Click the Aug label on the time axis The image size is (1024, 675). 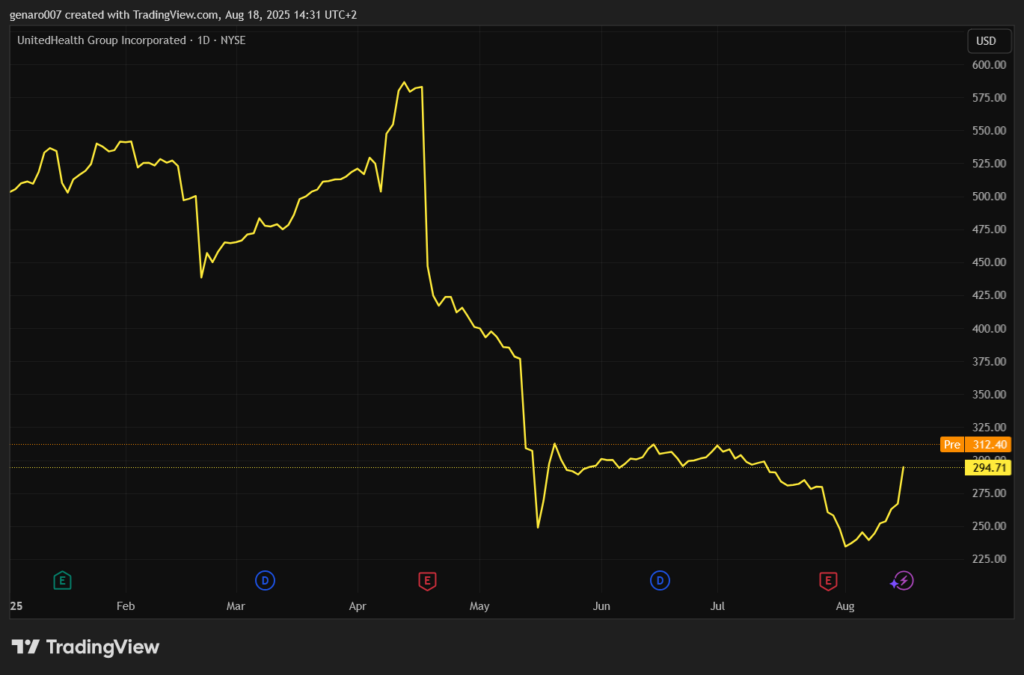tap(845, 606)
